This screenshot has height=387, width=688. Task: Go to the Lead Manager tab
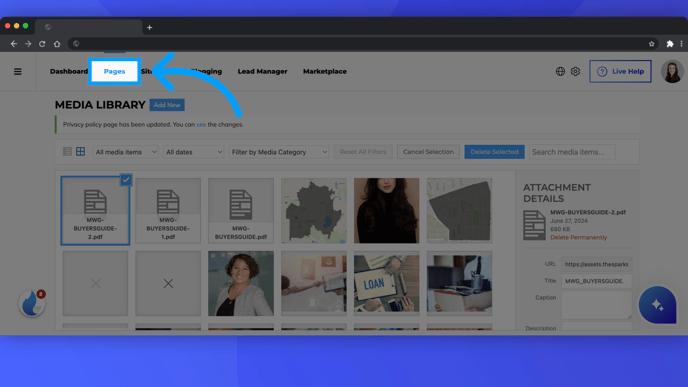(262, 71)
